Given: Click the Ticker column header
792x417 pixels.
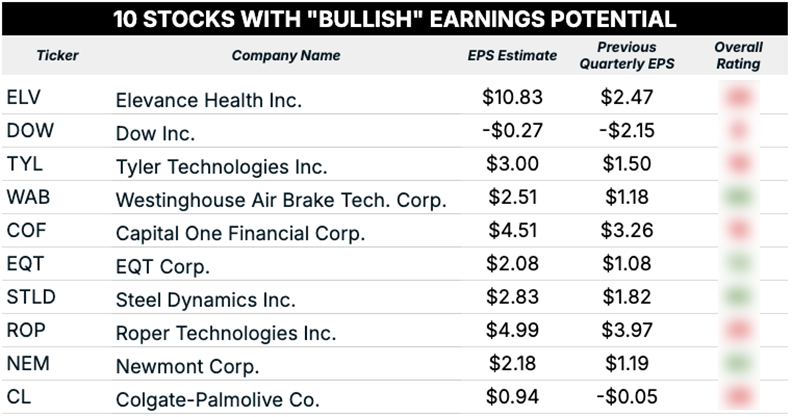Looking at the screenshot, I should [58, 56].
